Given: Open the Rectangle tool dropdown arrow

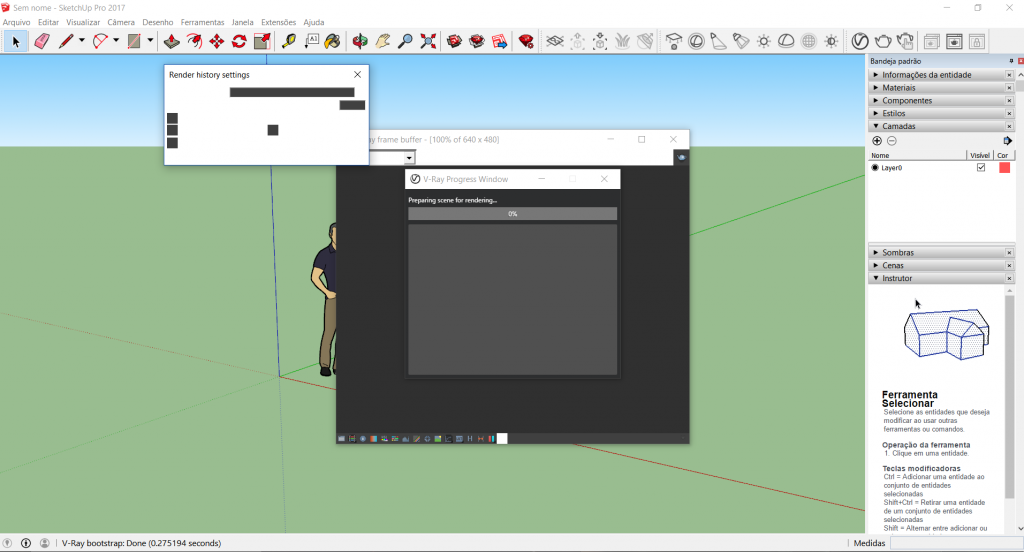Looking at the screenshot, I should (150, 41).
